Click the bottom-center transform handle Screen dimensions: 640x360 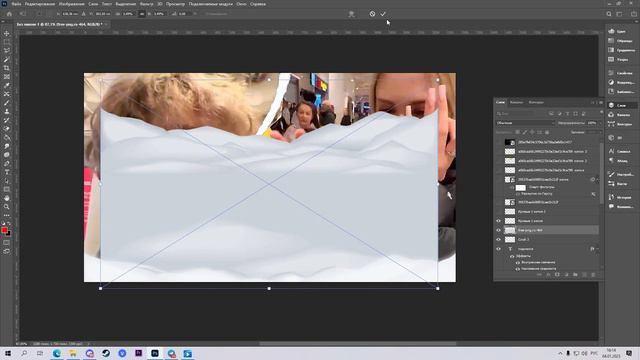pos(269,289)
